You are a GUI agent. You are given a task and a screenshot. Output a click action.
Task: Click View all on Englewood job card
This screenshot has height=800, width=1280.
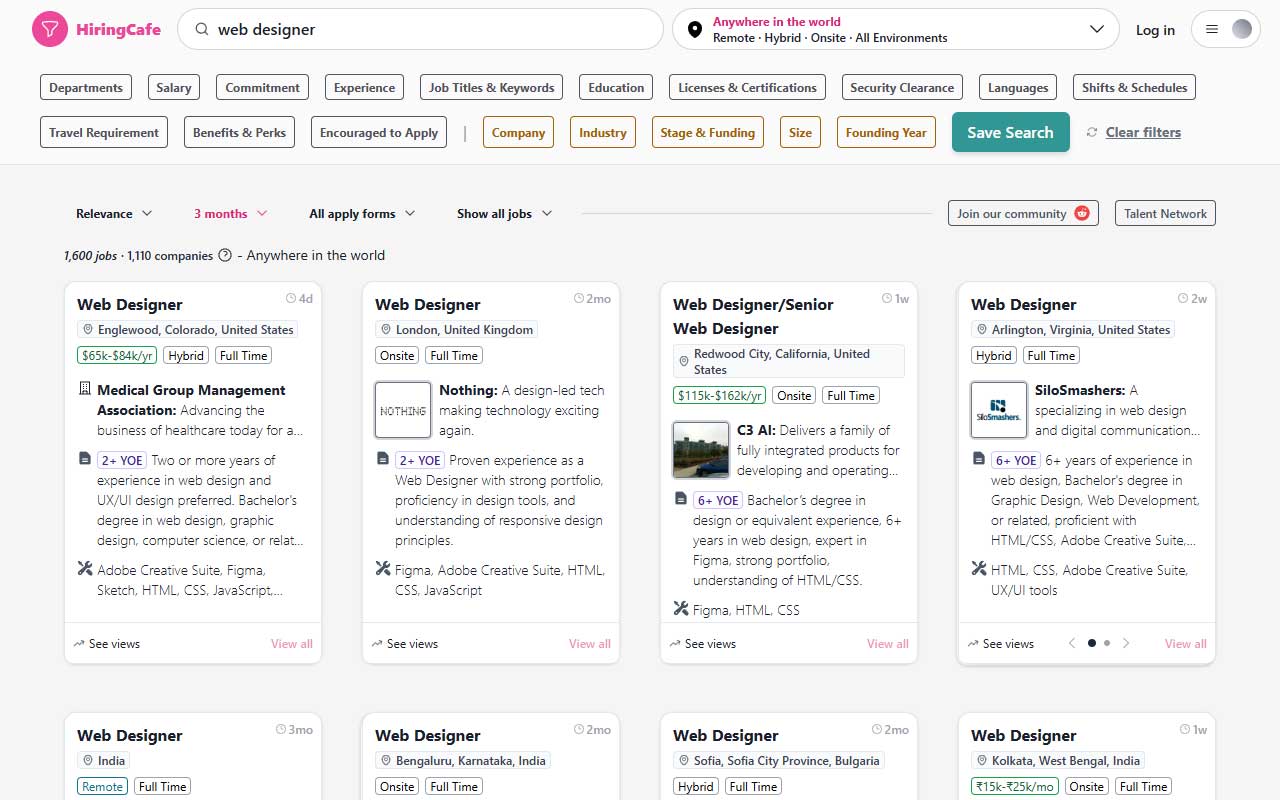point(292,643)
